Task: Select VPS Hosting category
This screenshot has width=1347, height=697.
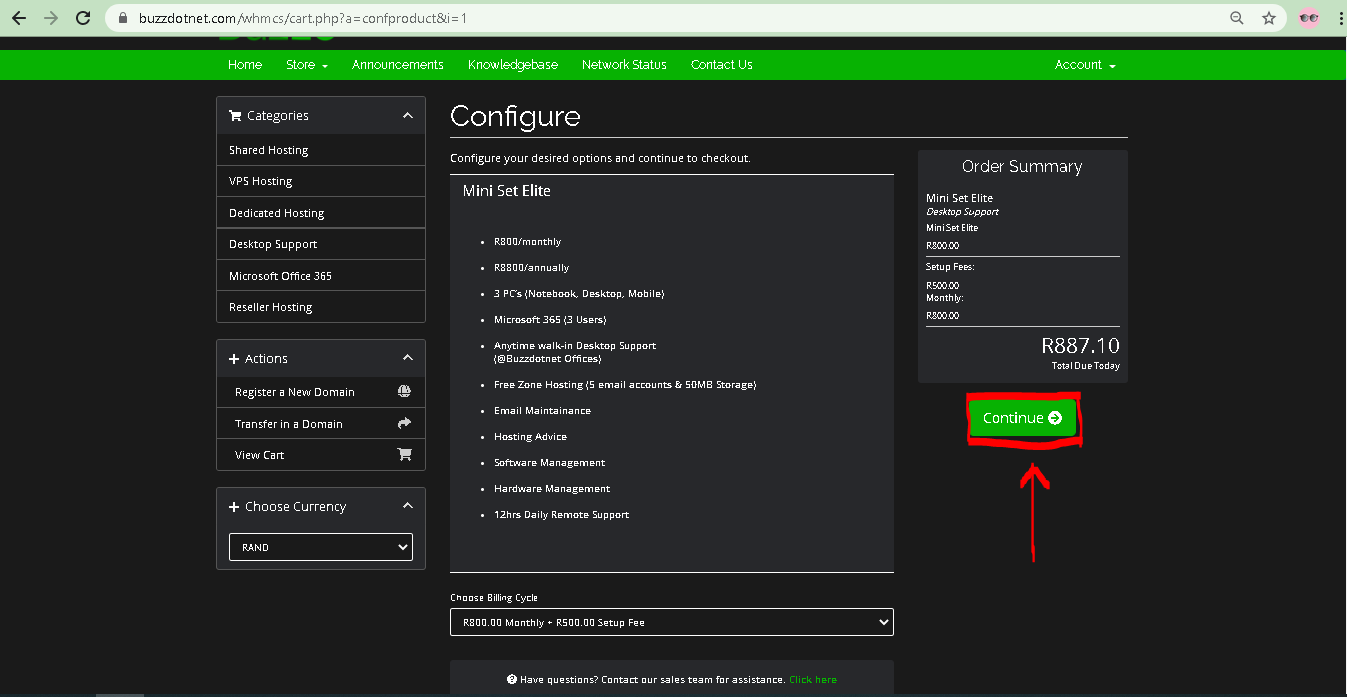Action: [x=261, y=181]
